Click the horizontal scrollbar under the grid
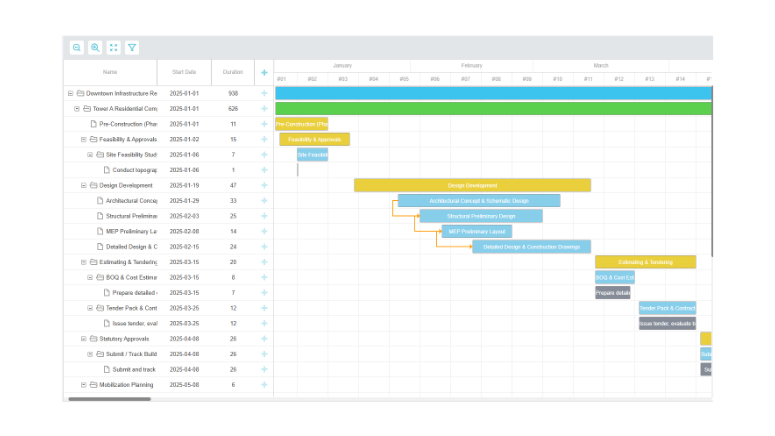This screenshot has width=775, height=436. pyautogui.click(x=110, y=399)
